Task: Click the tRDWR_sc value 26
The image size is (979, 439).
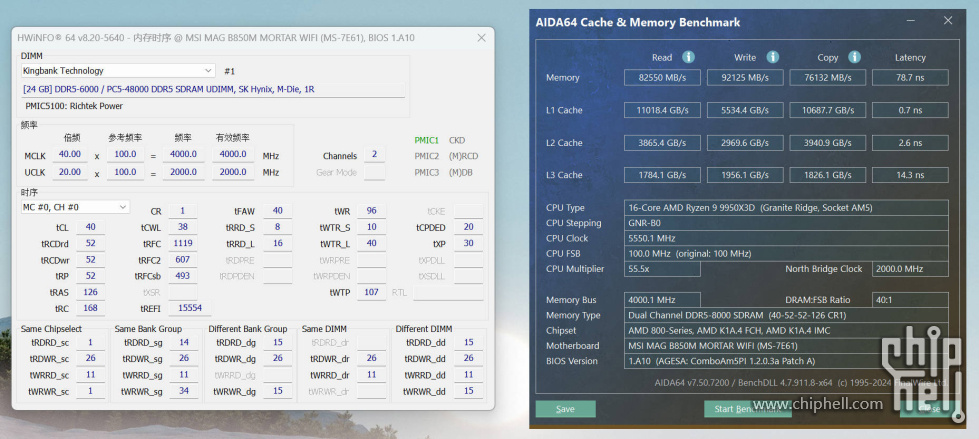Action: coord(91,358)
